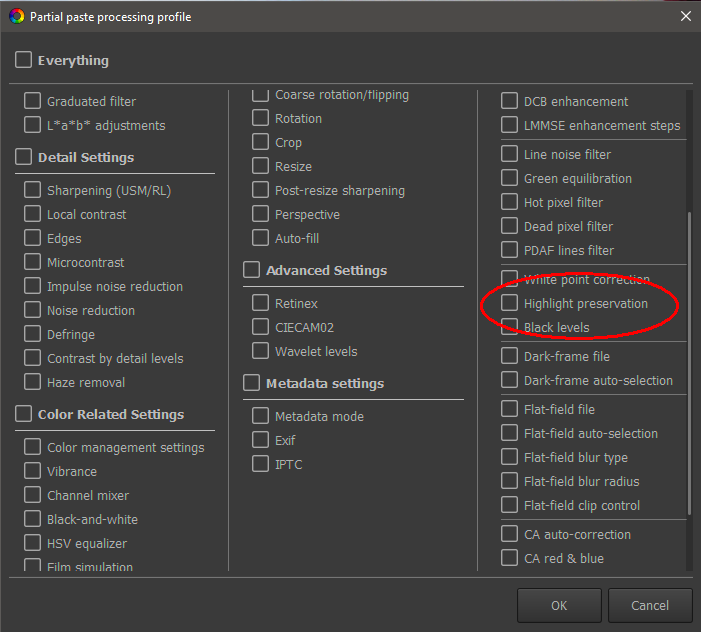Tick Dead pixel filter

pos(509,226)
